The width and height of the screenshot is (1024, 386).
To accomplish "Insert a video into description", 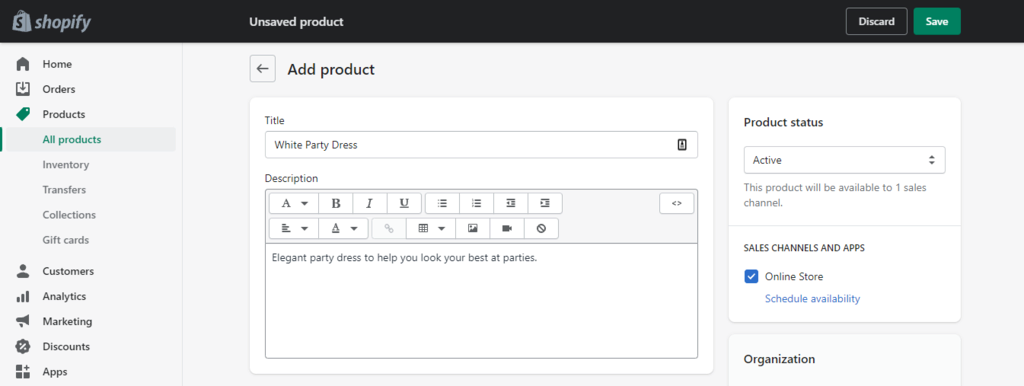I will [x=507, y=229].
